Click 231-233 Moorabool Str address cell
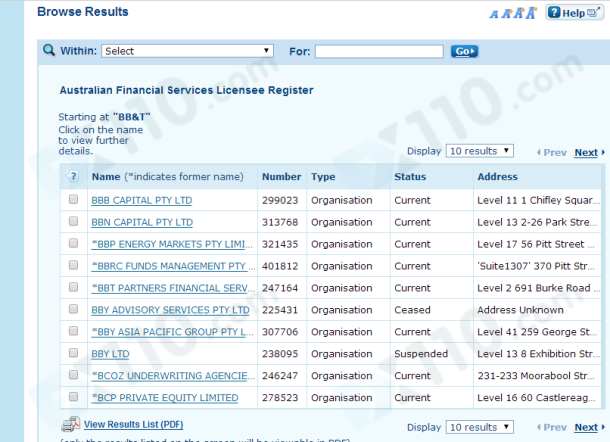The image size is (610, 442). (x=536, y=376)
